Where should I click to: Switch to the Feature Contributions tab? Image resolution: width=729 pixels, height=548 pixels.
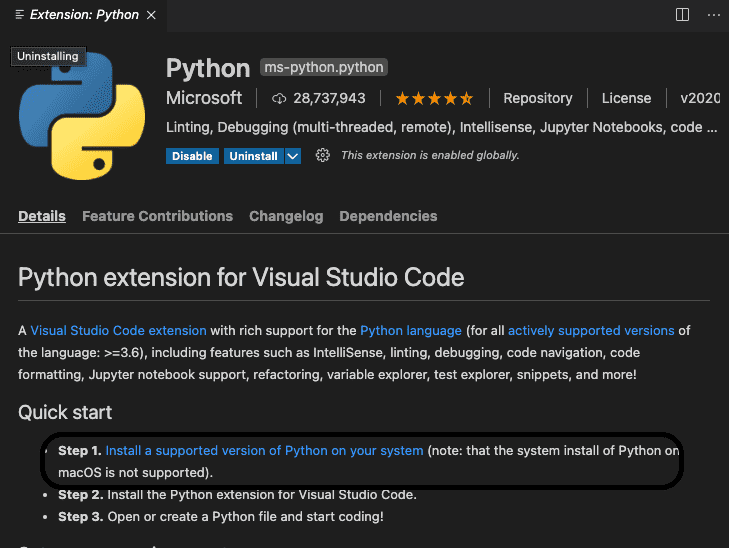[x=157, y=216]
